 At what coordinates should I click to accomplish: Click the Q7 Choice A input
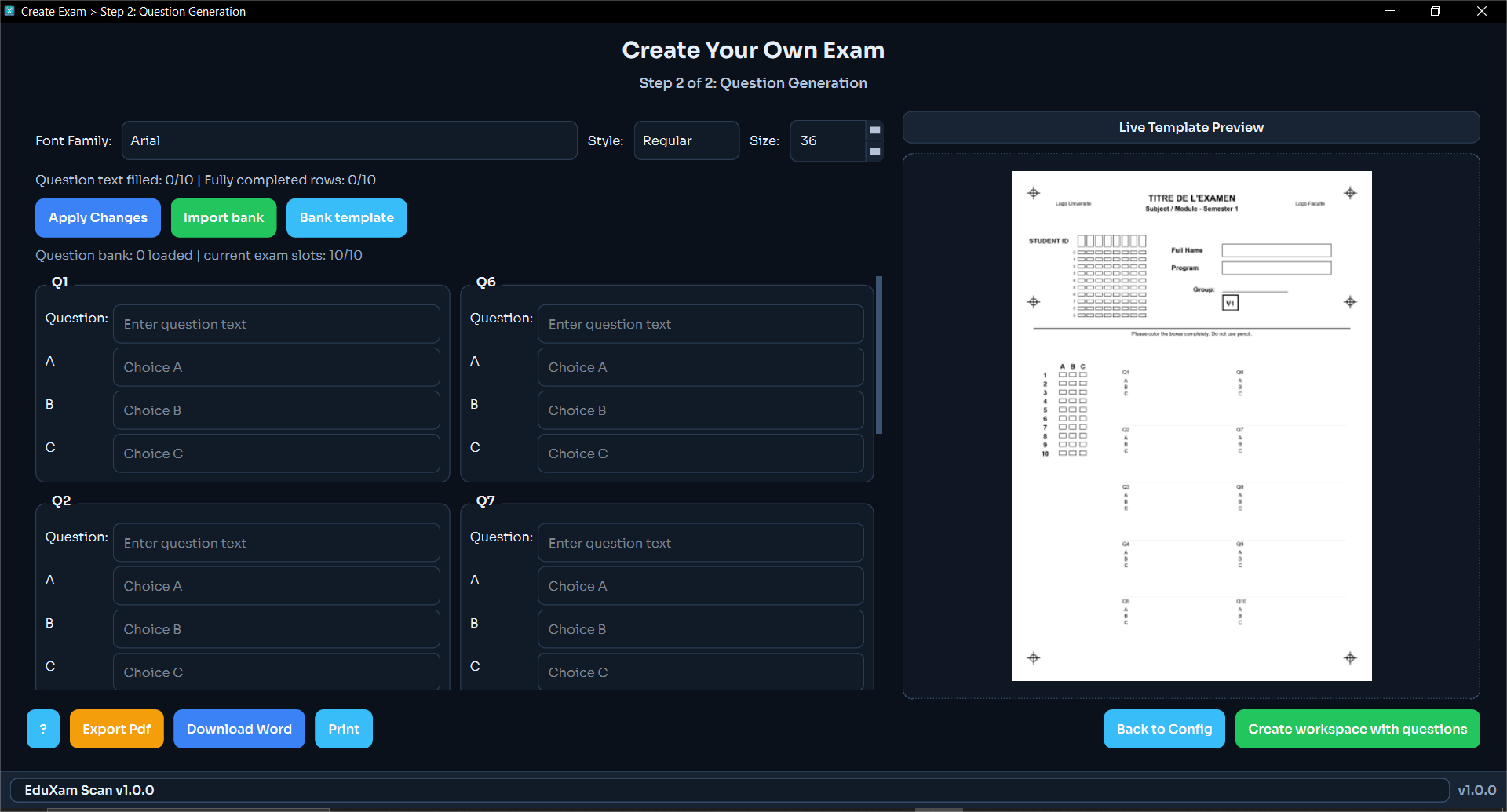(x=700, y=586)
